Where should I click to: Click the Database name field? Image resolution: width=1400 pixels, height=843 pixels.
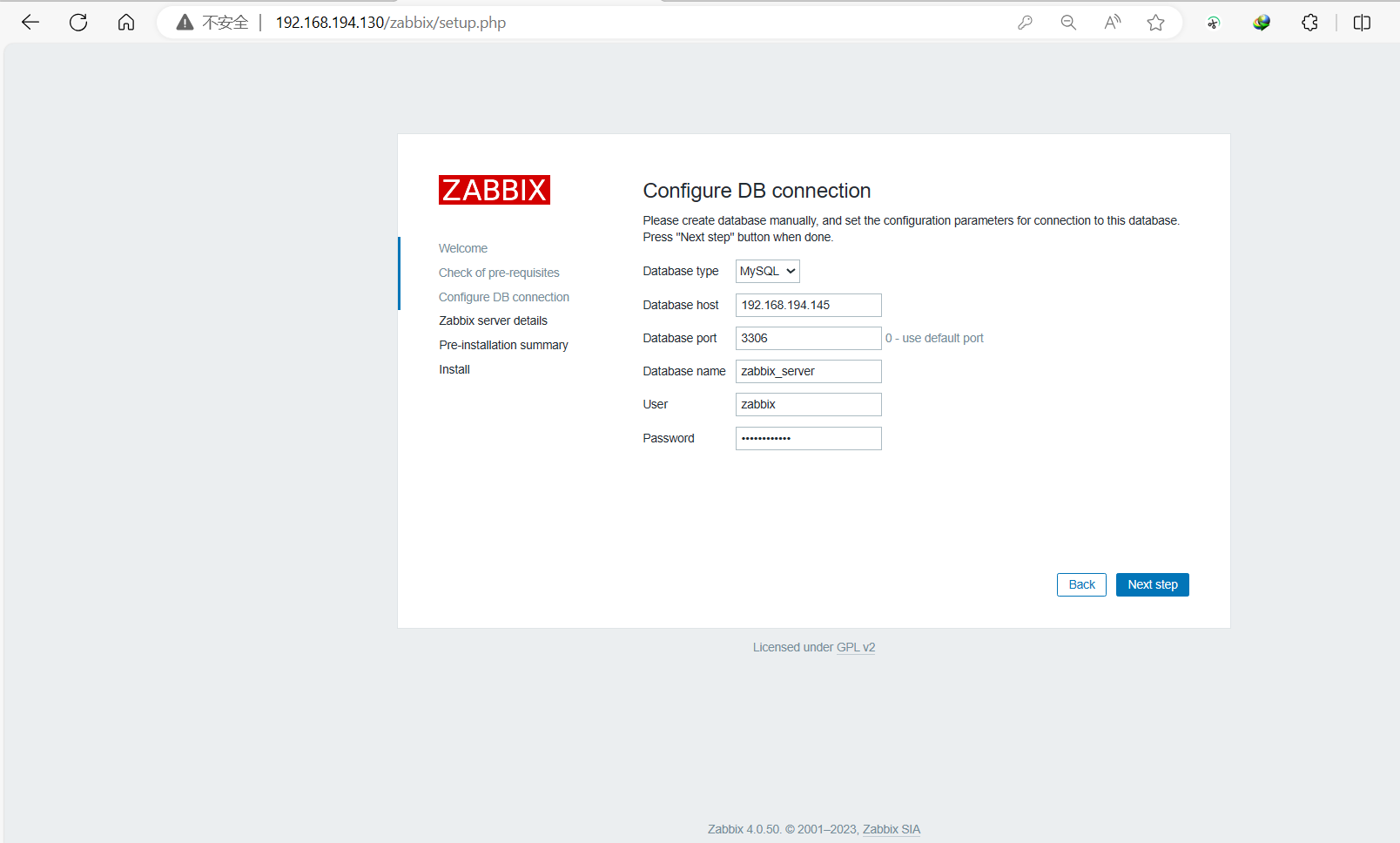click(x=808, y=371)
